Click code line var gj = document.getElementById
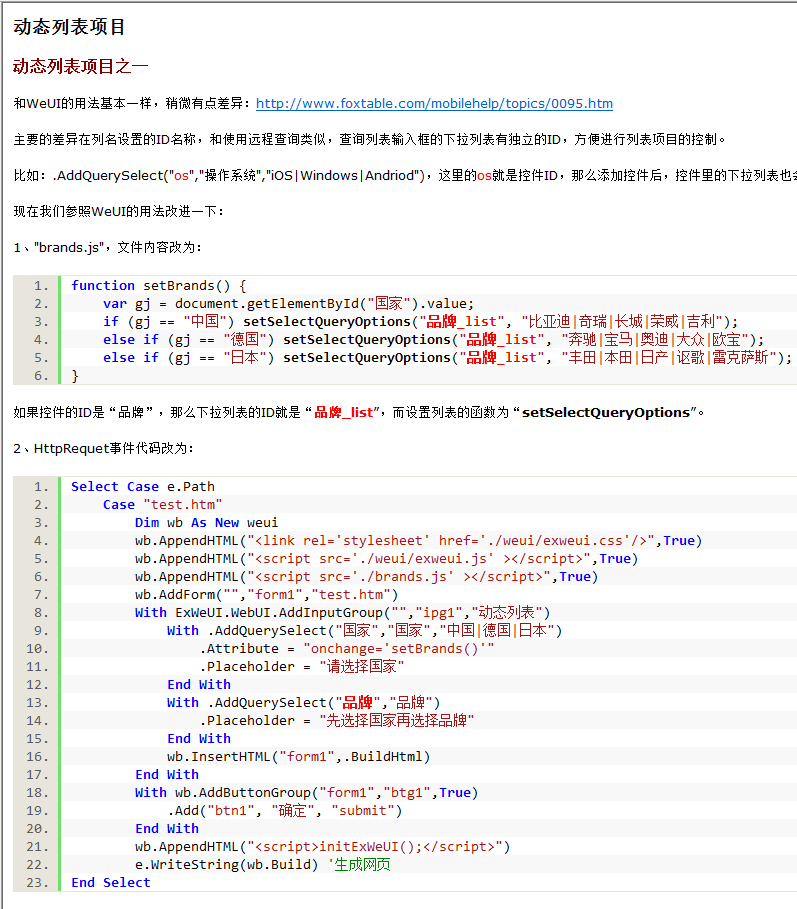 [x=288, y=303]
